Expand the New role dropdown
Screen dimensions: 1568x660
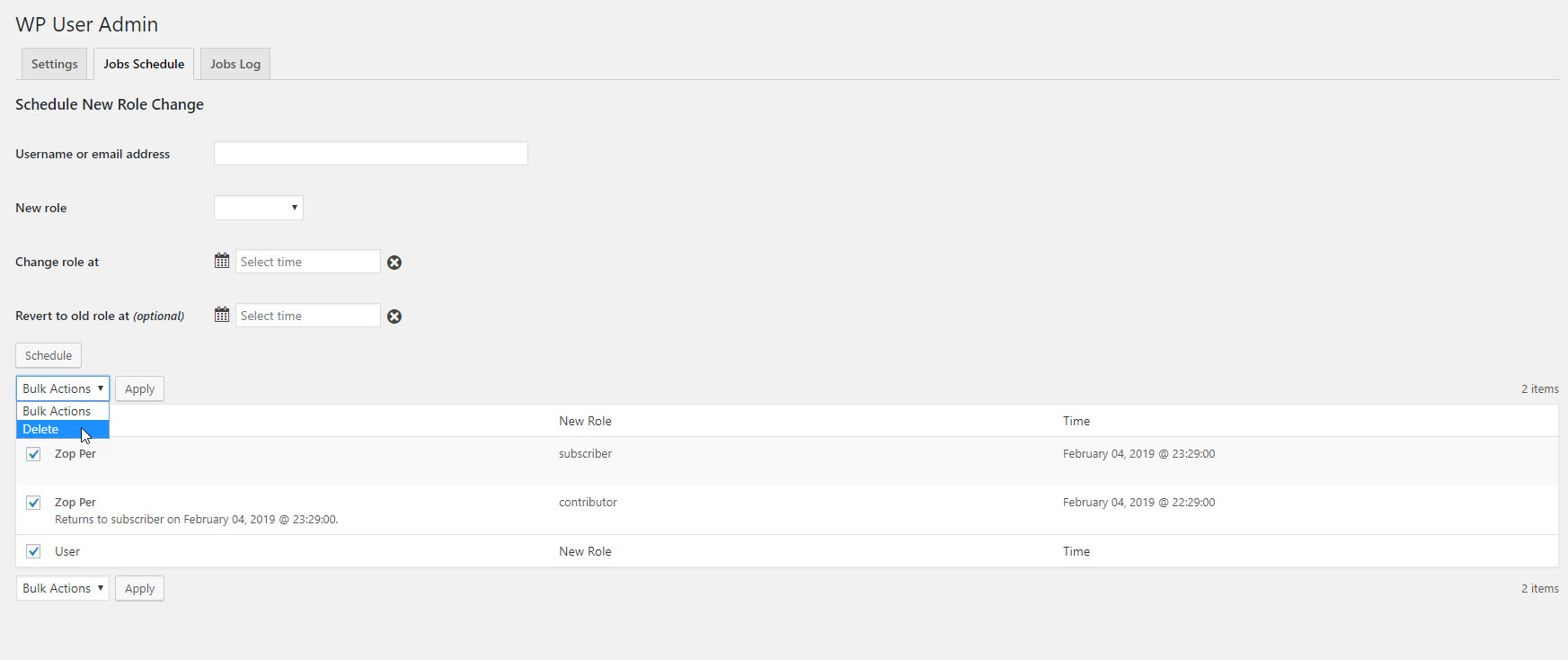259,208
